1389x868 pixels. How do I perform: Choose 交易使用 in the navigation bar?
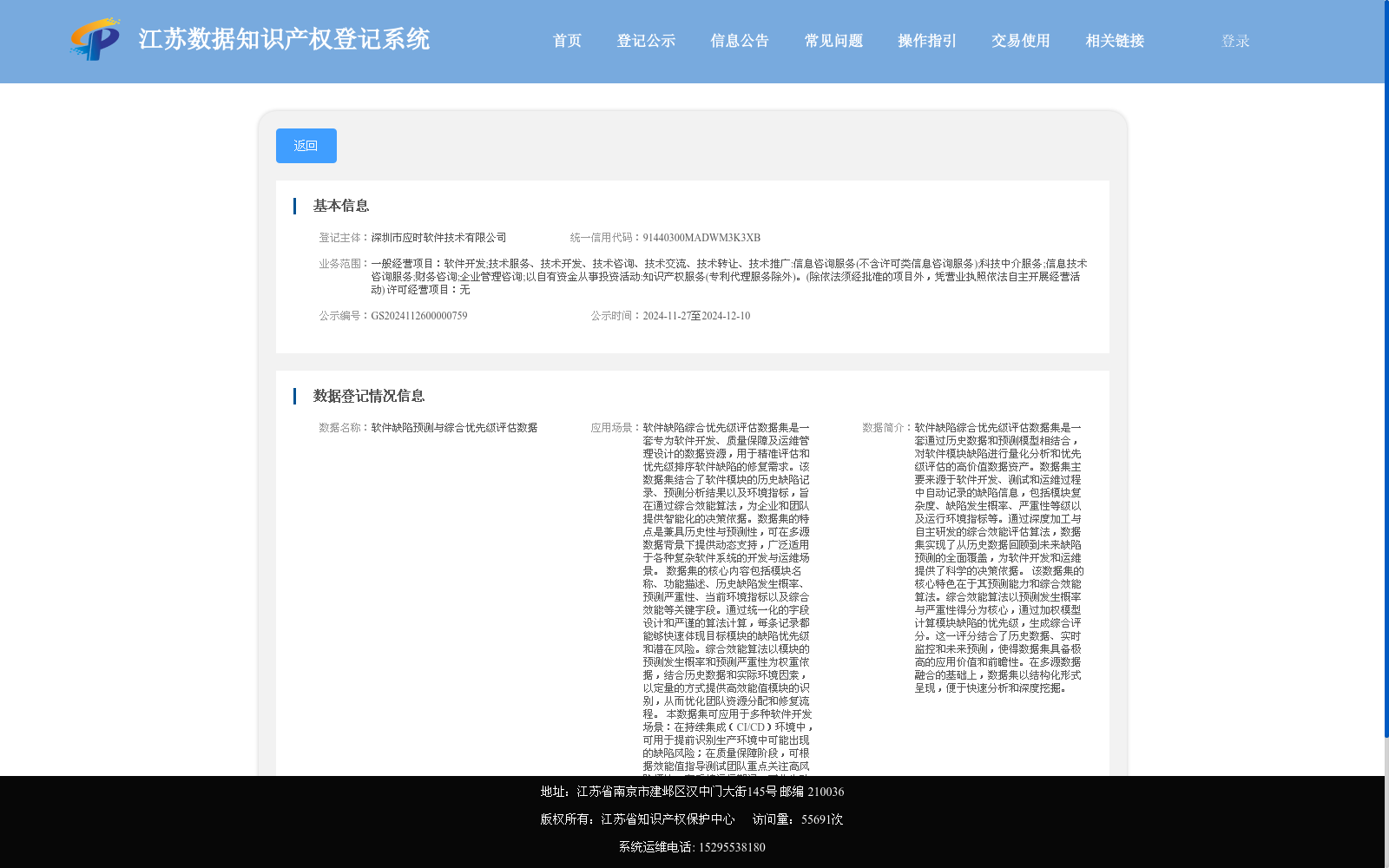tap(1021, 41)
